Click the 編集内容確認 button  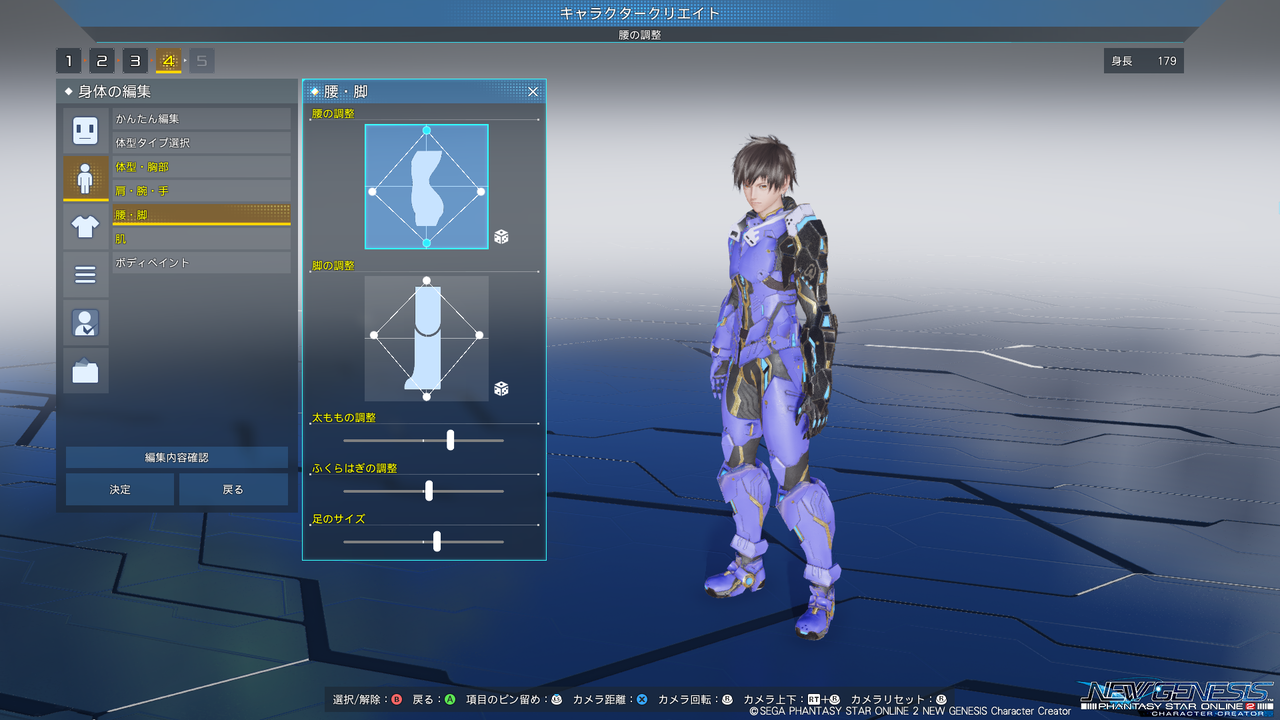click(x=177, y=458)
